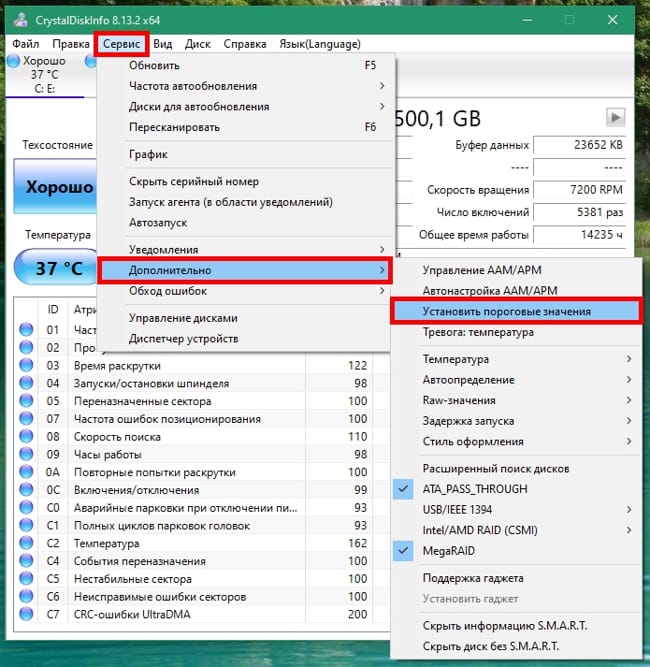The image size is (650, 667).
Task: Click the Хорошо health status button
Action: [56, 186]
